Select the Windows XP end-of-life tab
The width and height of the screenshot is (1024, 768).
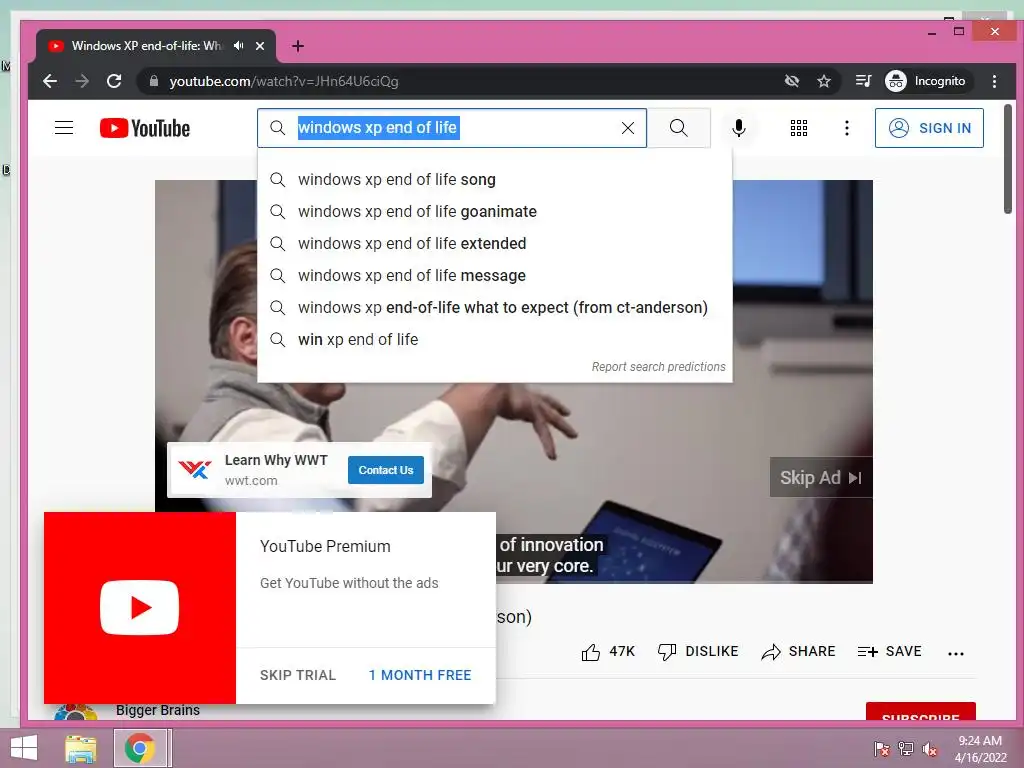click(x=146, y=46)
